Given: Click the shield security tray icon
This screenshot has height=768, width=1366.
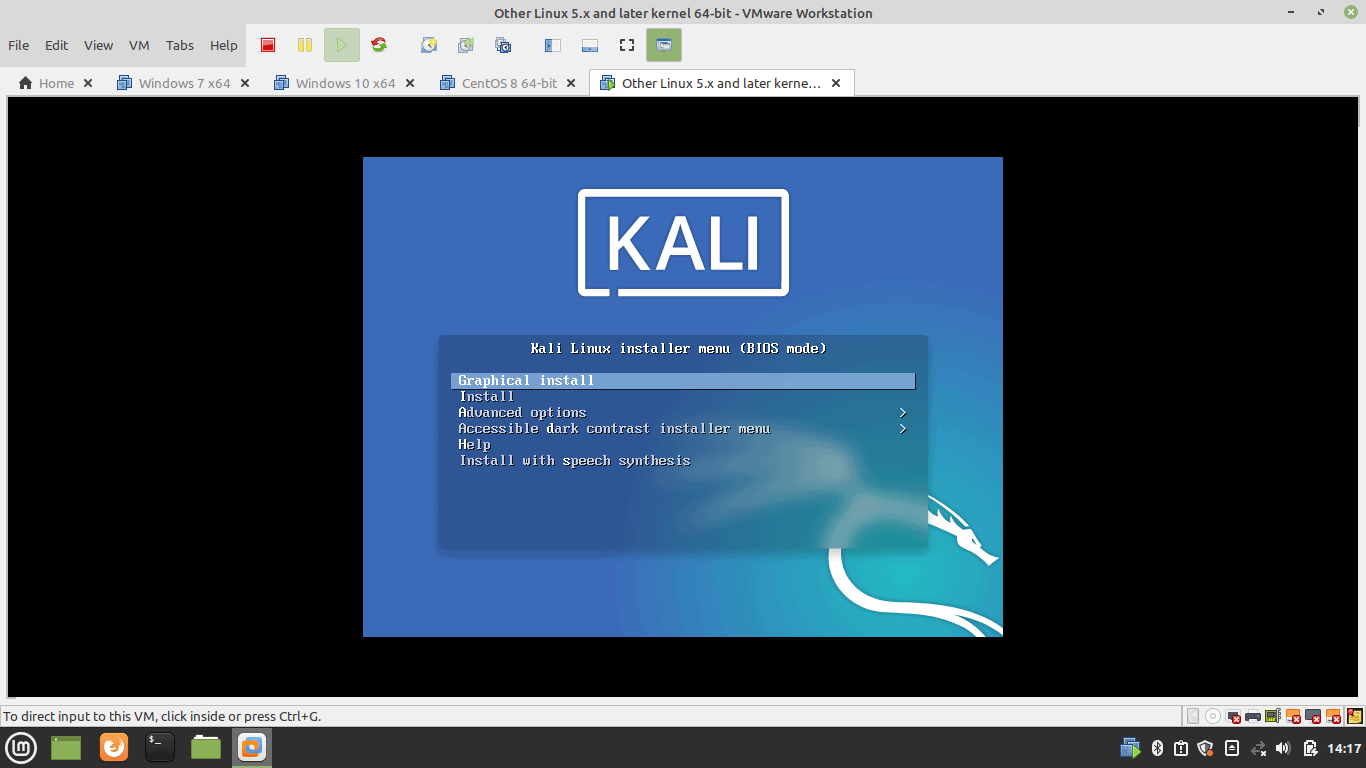Looking at the screenshot, I should [x=1206, y=748].
